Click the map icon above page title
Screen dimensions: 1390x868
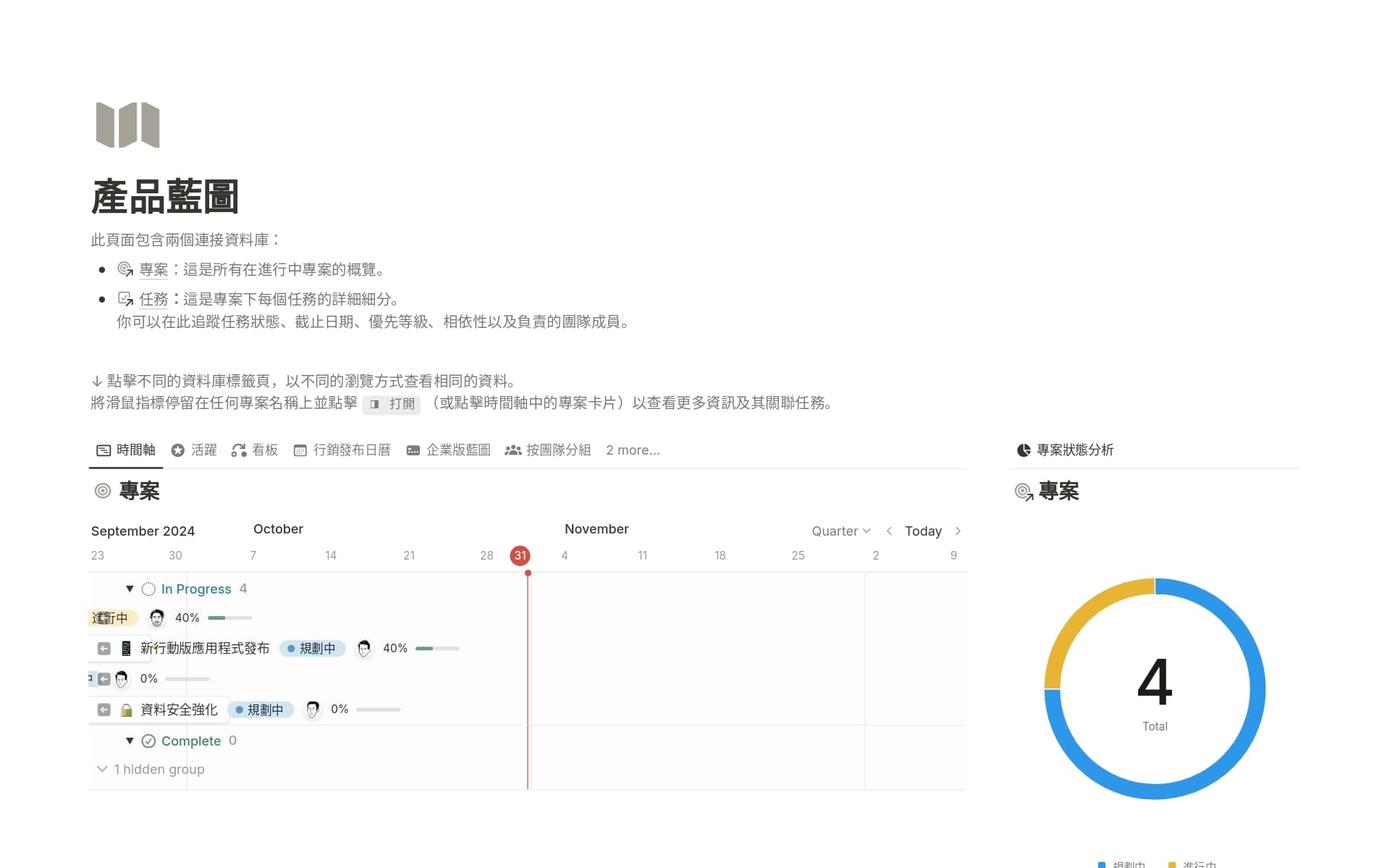[x=127, y=125]
